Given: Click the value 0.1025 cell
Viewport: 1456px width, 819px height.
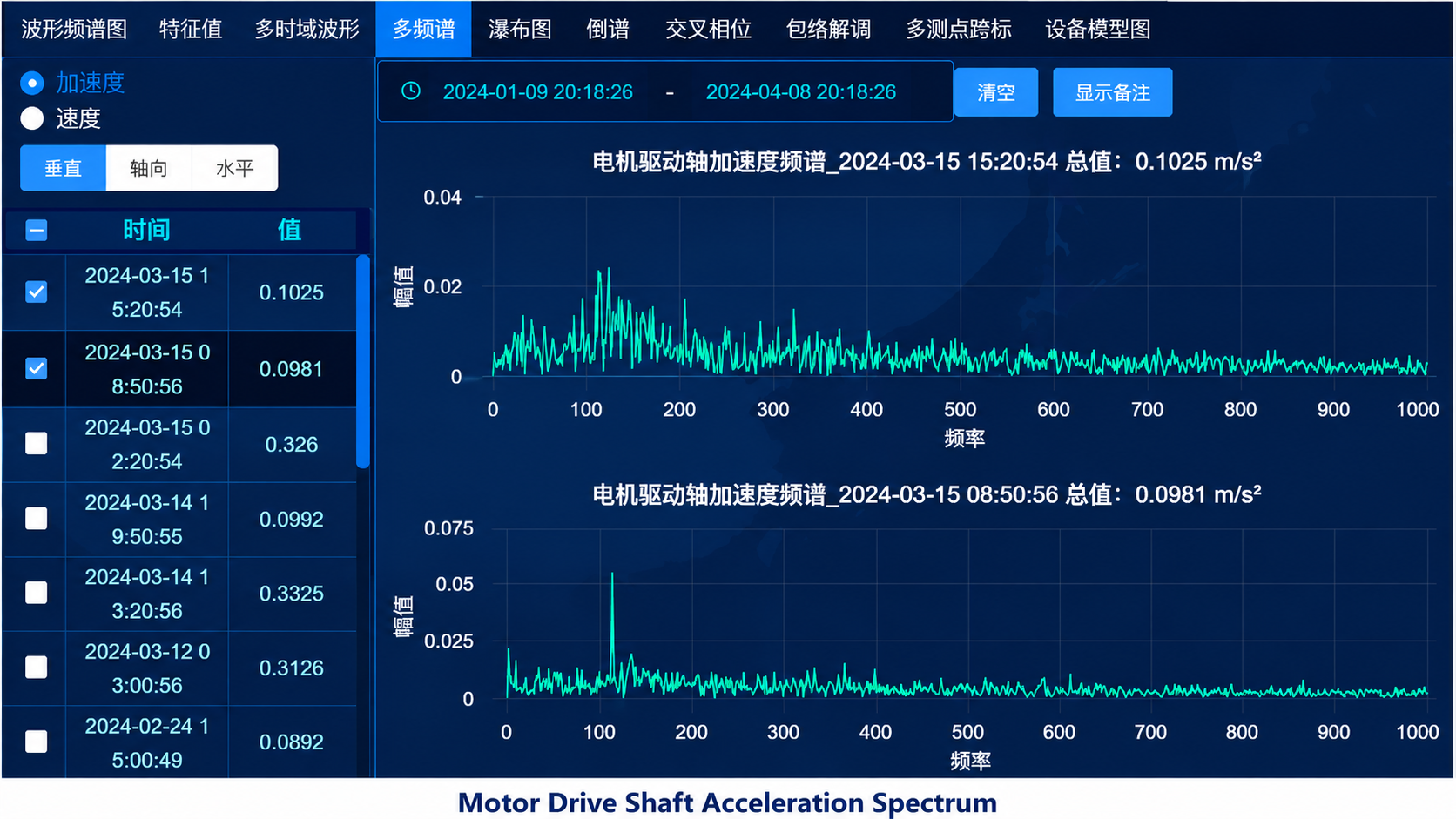Looking at the screenshot, I should (x=292, y=292).
